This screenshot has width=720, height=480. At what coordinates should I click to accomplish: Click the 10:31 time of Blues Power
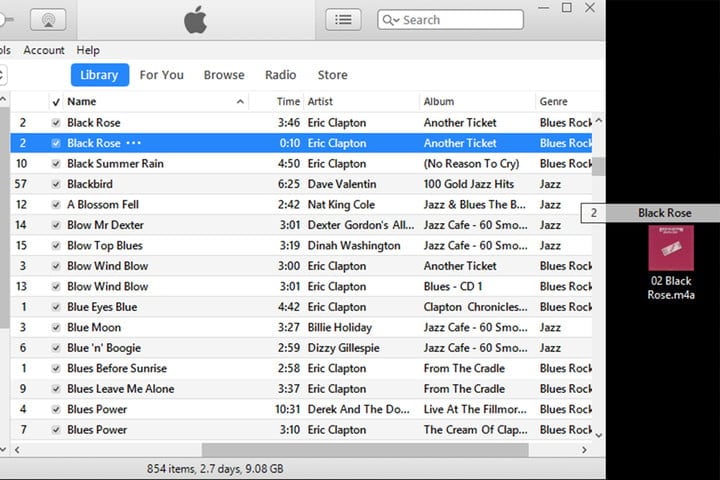287,409
